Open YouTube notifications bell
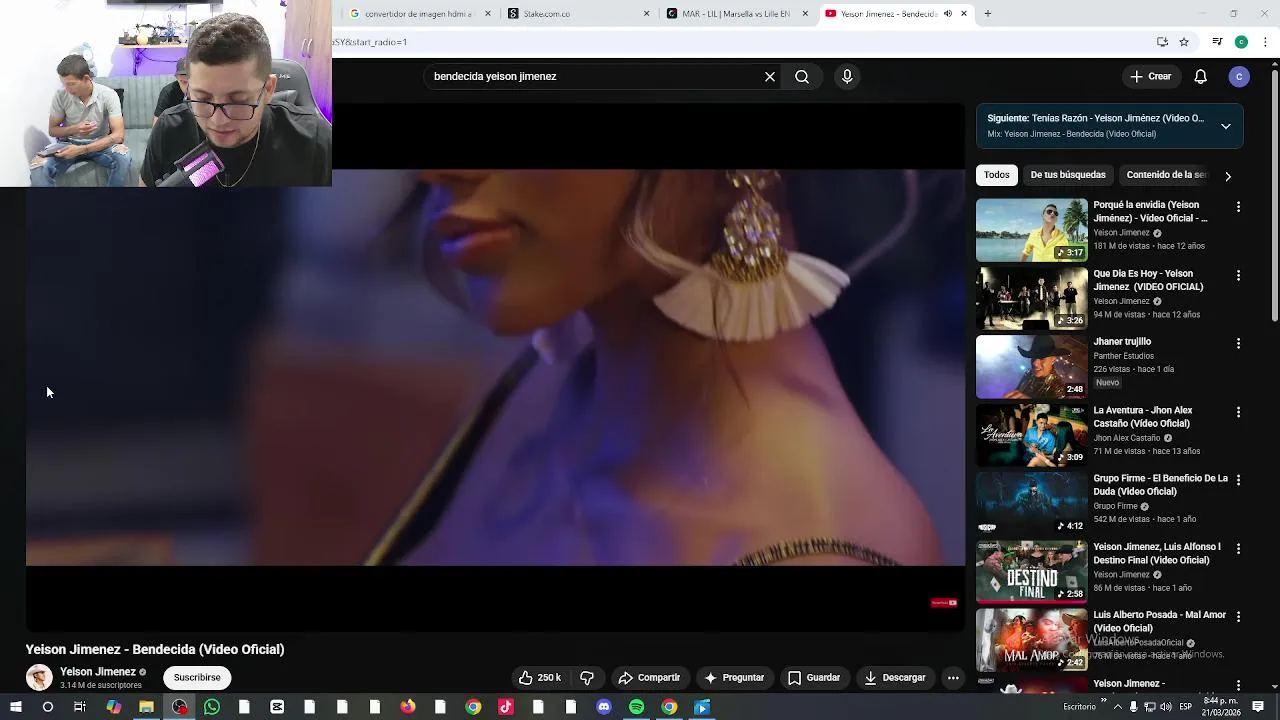1280x720 pixels. click(1201, 77)
